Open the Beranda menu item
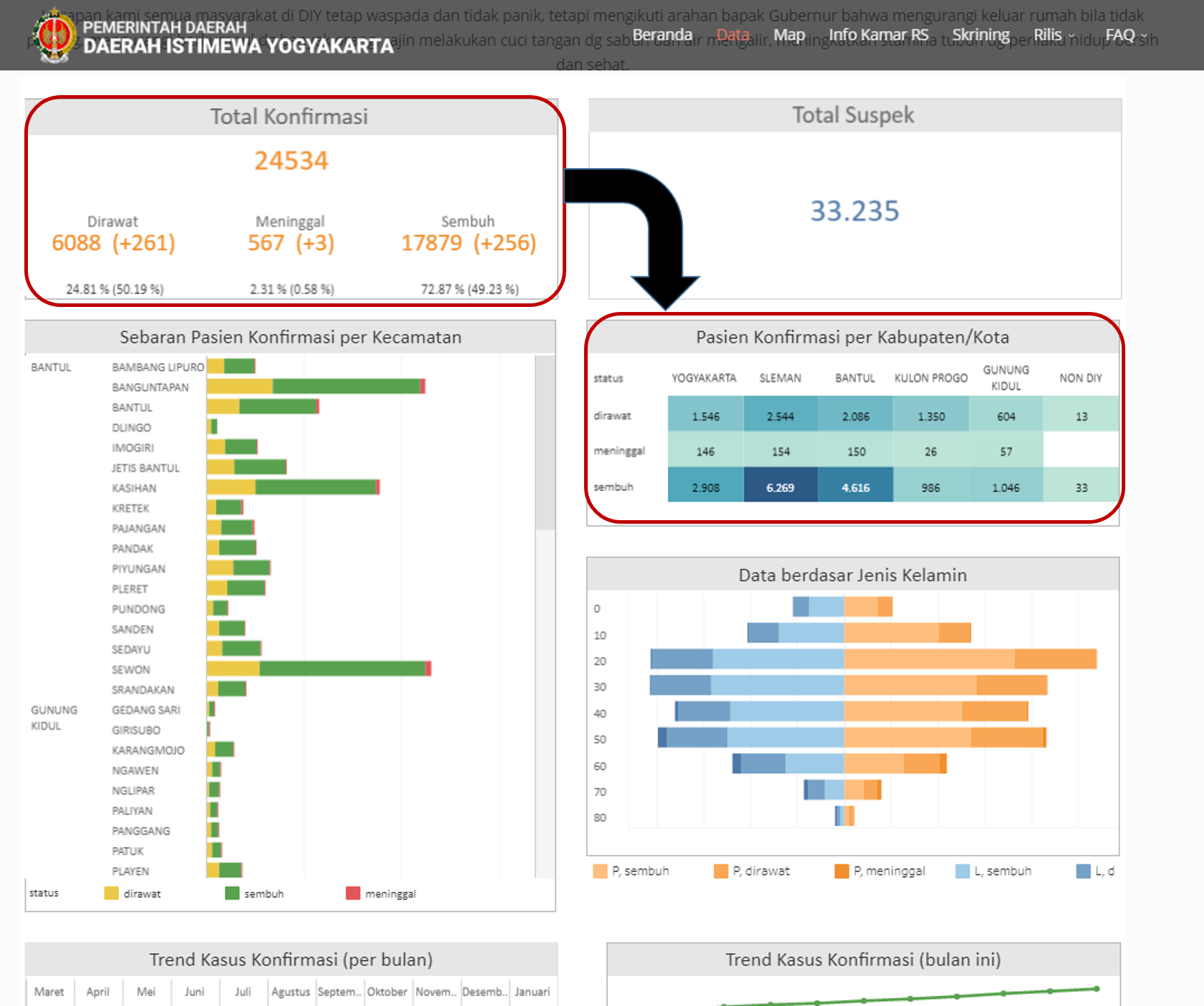Screen dimensions: 1204x1006 point(662,35)
